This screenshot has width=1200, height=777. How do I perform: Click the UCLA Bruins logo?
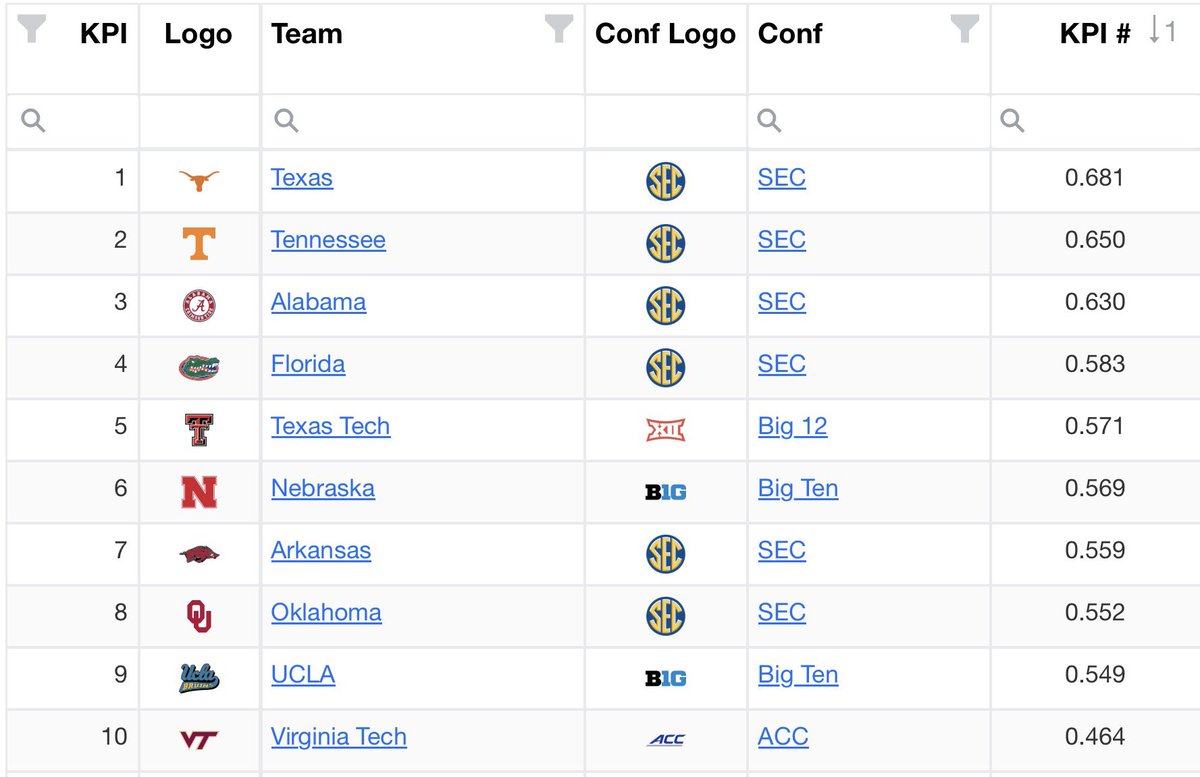point(199,678)
